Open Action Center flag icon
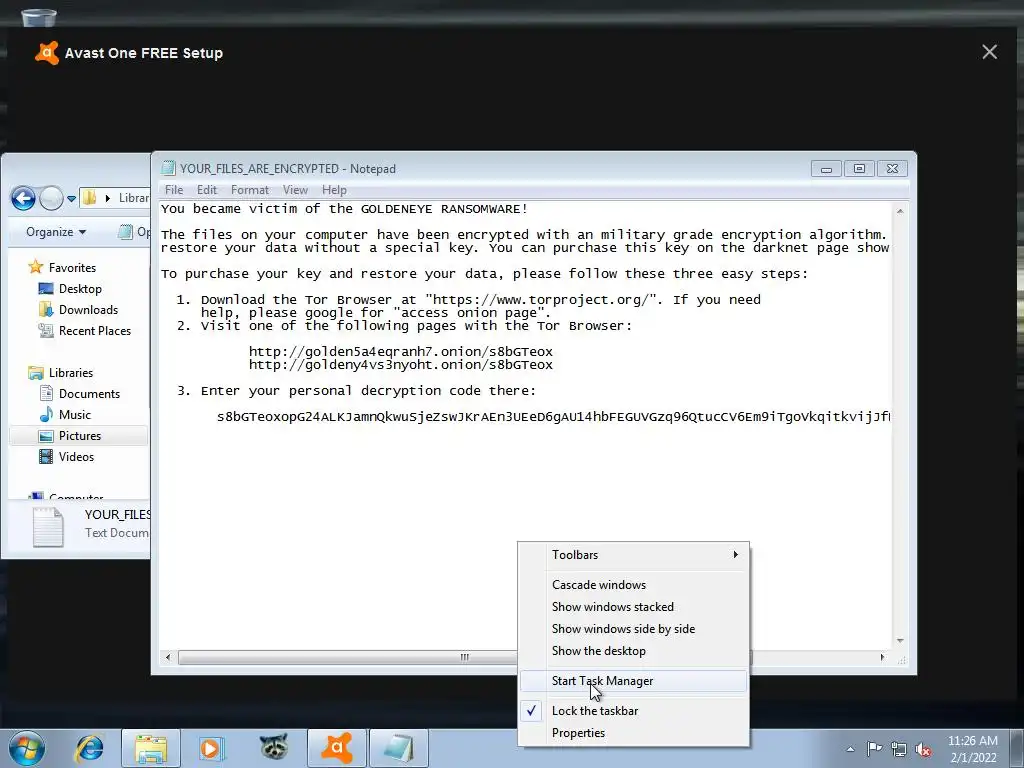 point(874,749)
